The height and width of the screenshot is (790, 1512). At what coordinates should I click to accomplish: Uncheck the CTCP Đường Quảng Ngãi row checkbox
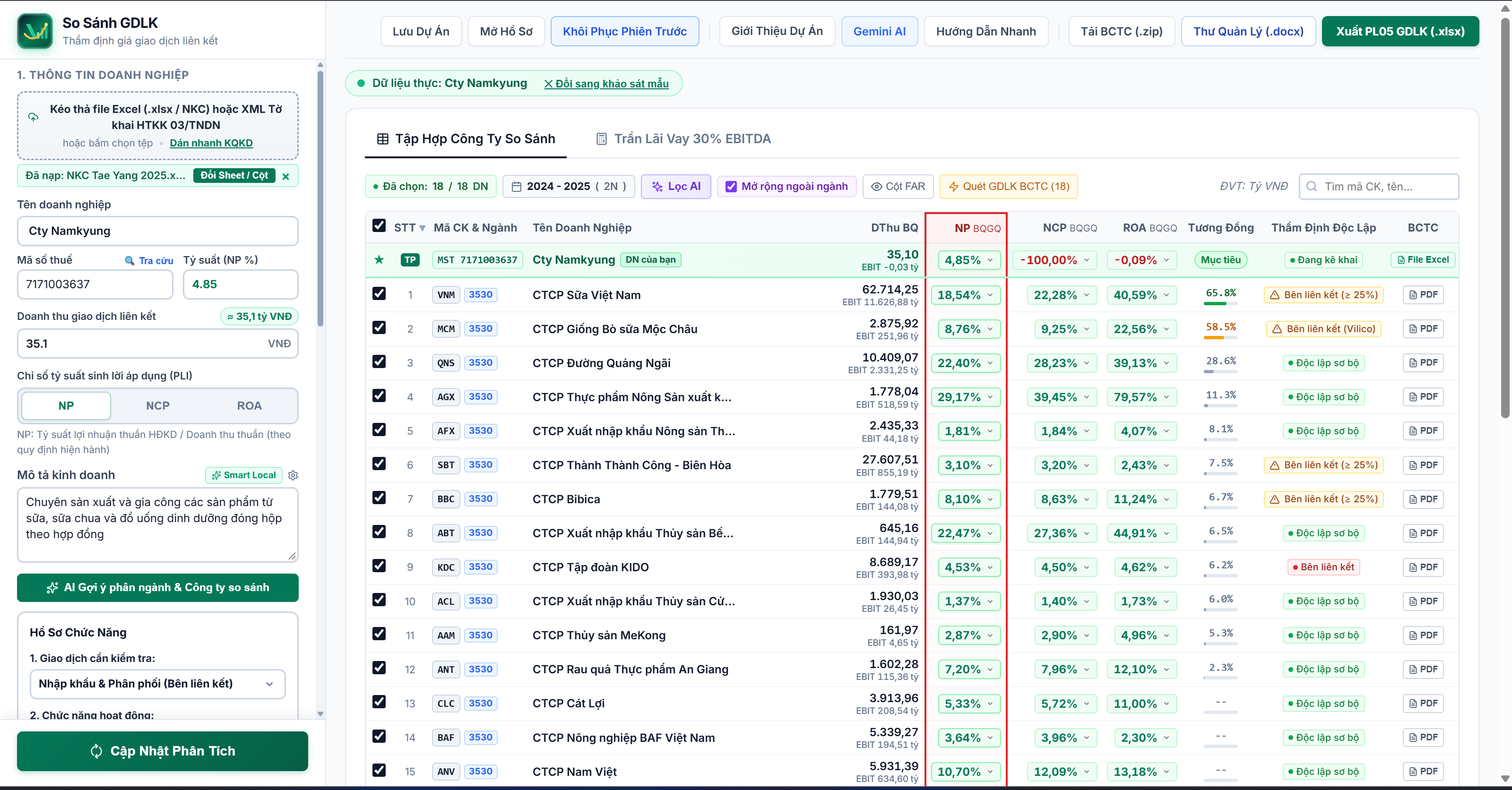(379, 361)
